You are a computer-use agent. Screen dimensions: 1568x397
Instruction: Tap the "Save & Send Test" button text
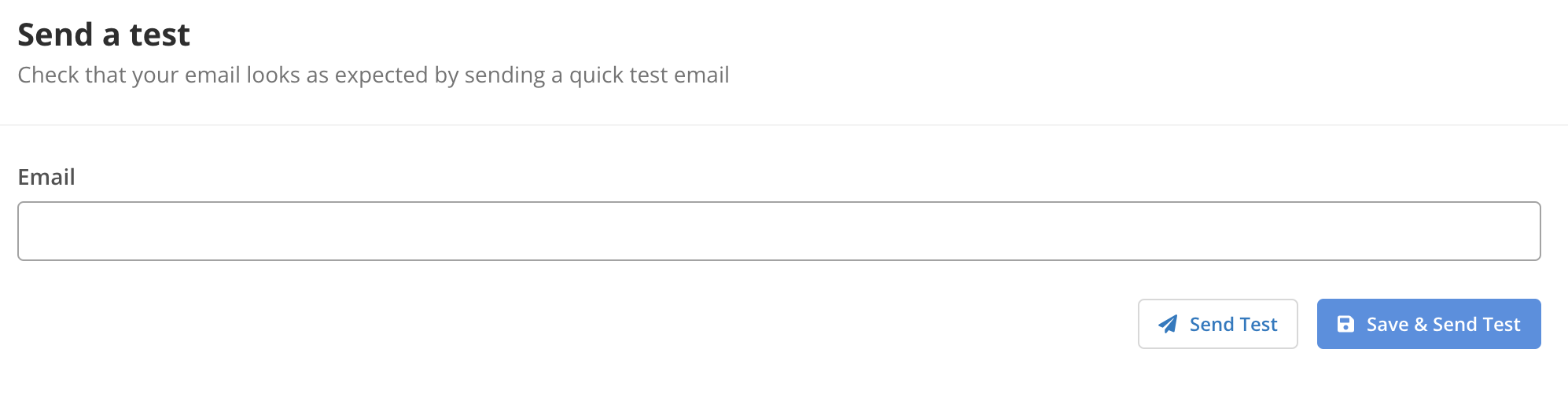1443,324
